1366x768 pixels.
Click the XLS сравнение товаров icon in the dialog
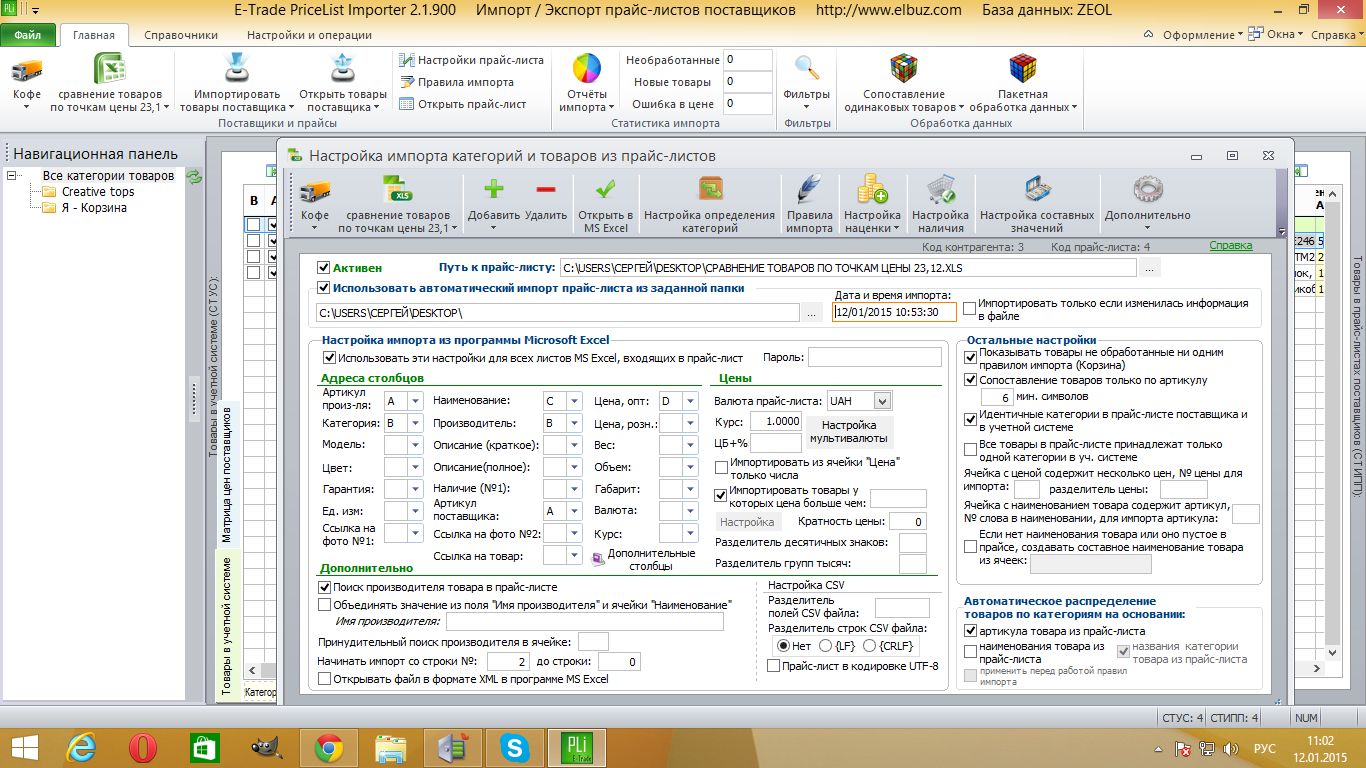398,189
